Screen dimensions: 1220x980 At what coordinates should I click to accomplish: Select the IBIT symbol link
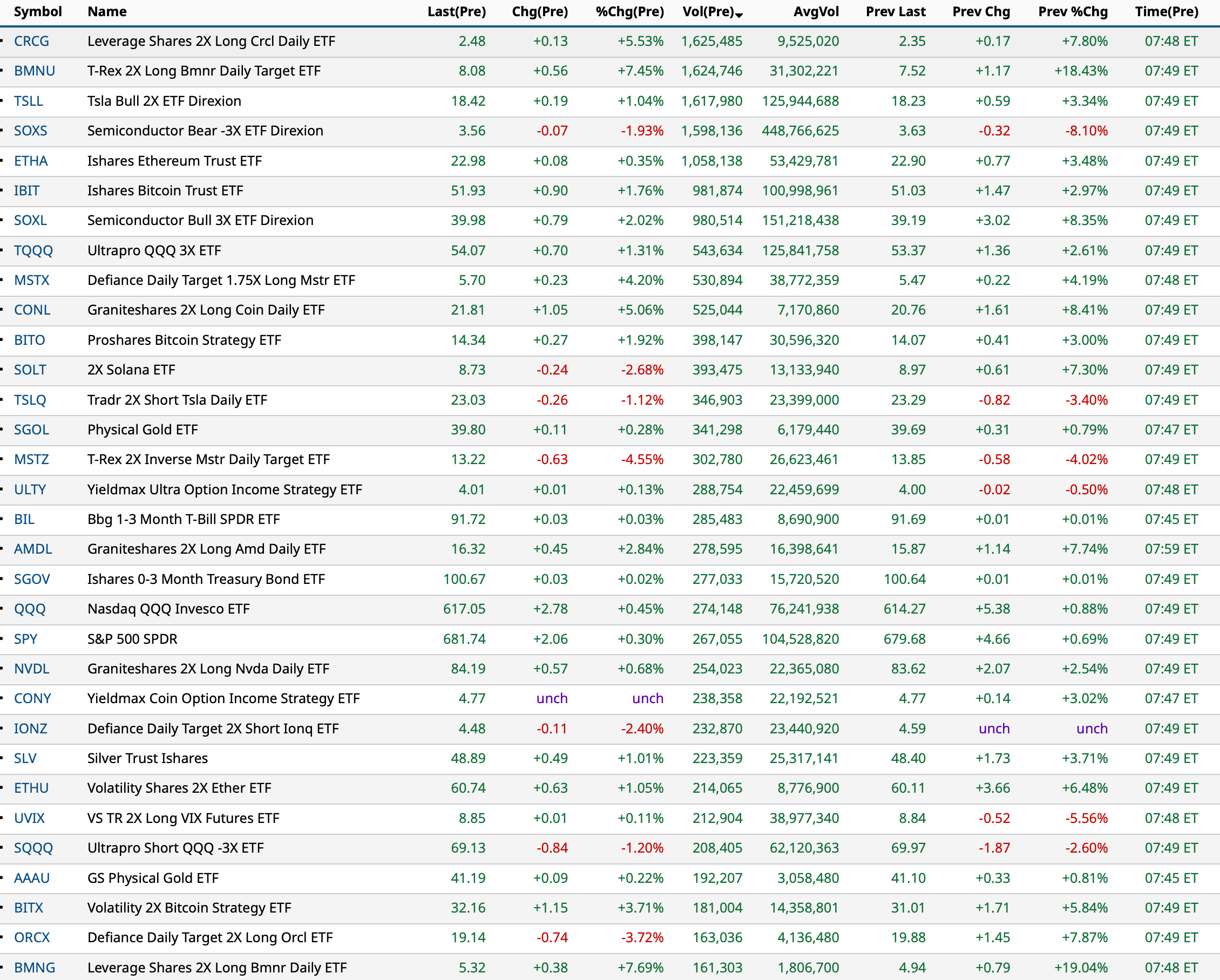[x=26, y=190]
